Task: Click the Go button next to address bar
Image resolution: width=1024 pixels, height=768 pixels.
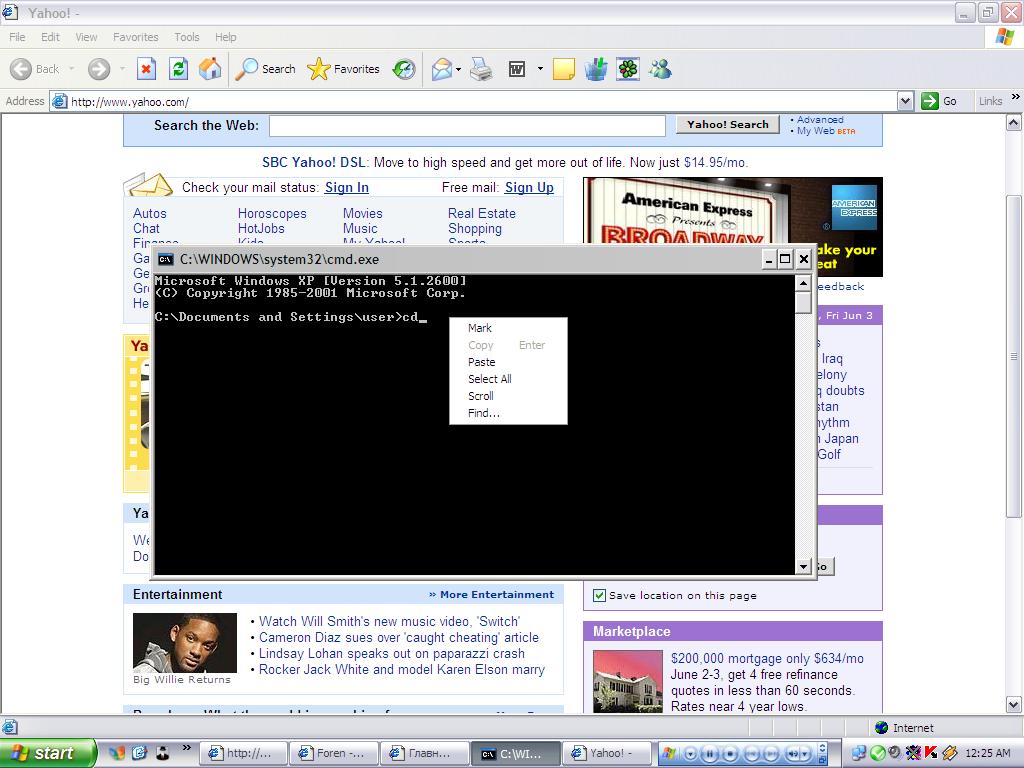Action: click(x=939, y=101)
